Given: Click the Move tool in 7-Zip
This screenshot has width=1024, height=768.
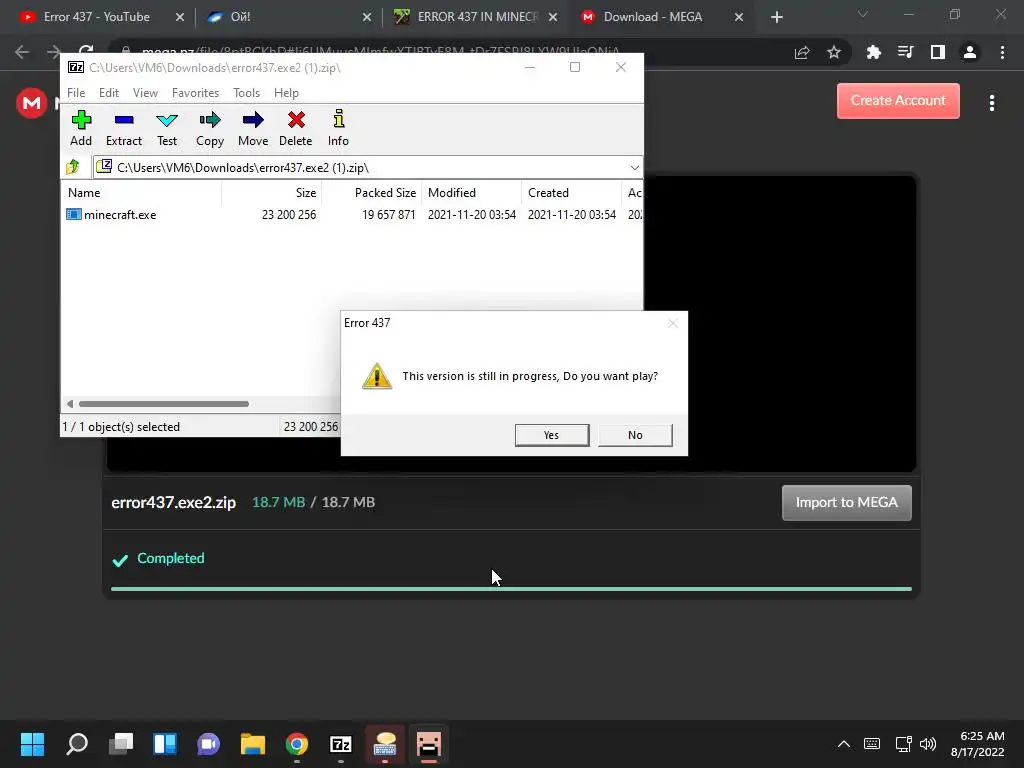Looking at the screenshot, I should [x=253, y=128].
